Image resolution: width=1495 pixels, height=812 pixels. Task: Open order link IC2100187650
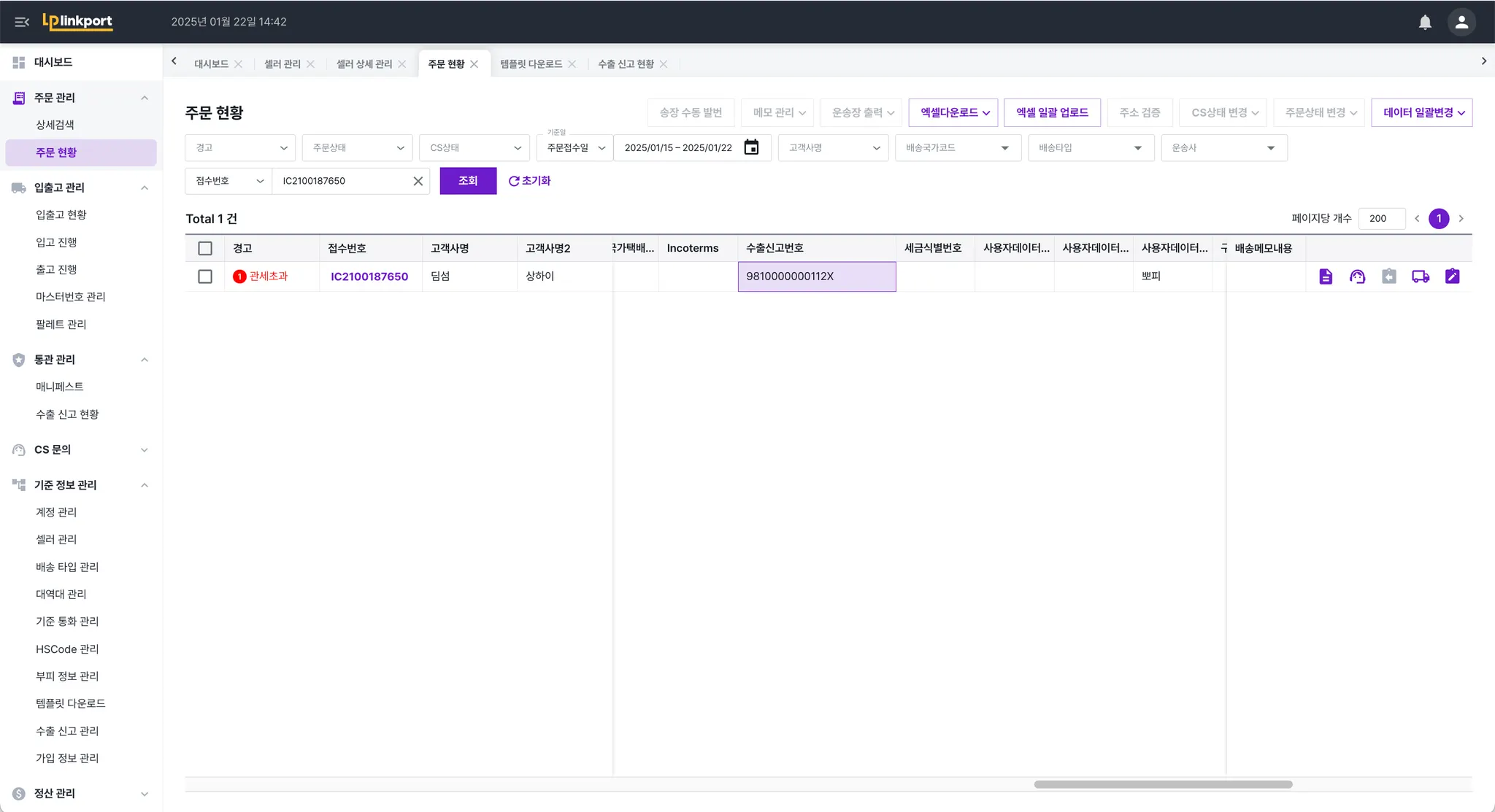369,277
